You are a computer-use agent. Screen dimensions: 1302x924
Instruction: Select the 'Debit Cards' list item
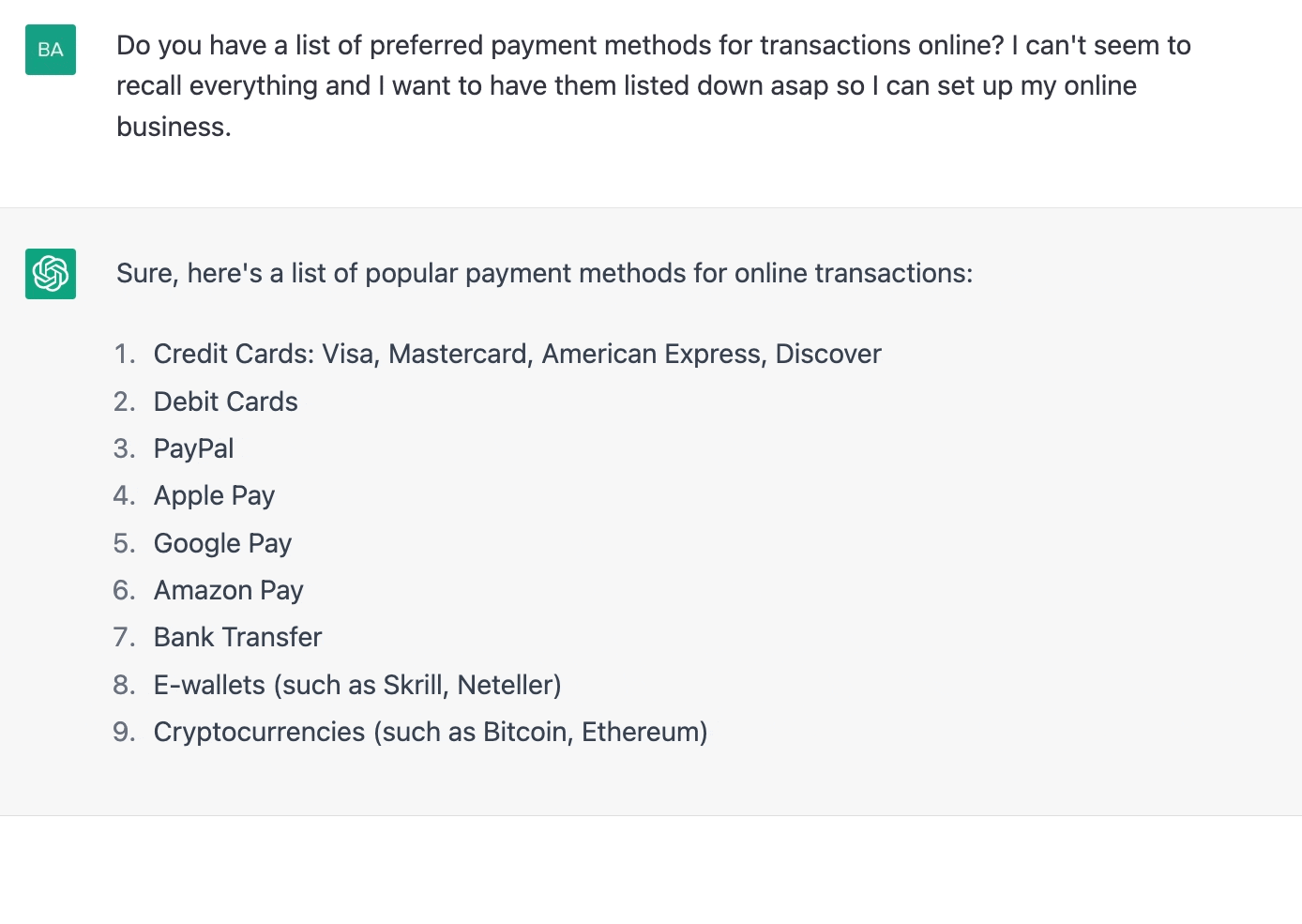[225, 401]
